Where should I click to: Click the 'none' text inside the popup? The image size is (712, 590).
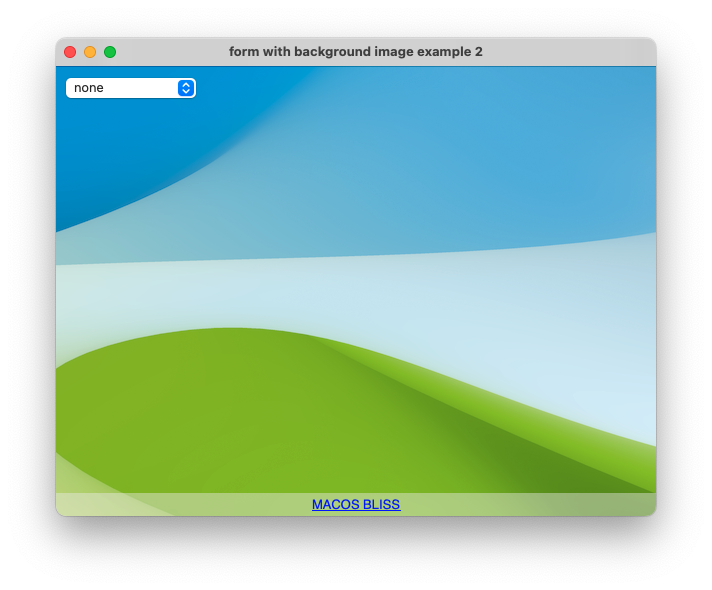89,88
